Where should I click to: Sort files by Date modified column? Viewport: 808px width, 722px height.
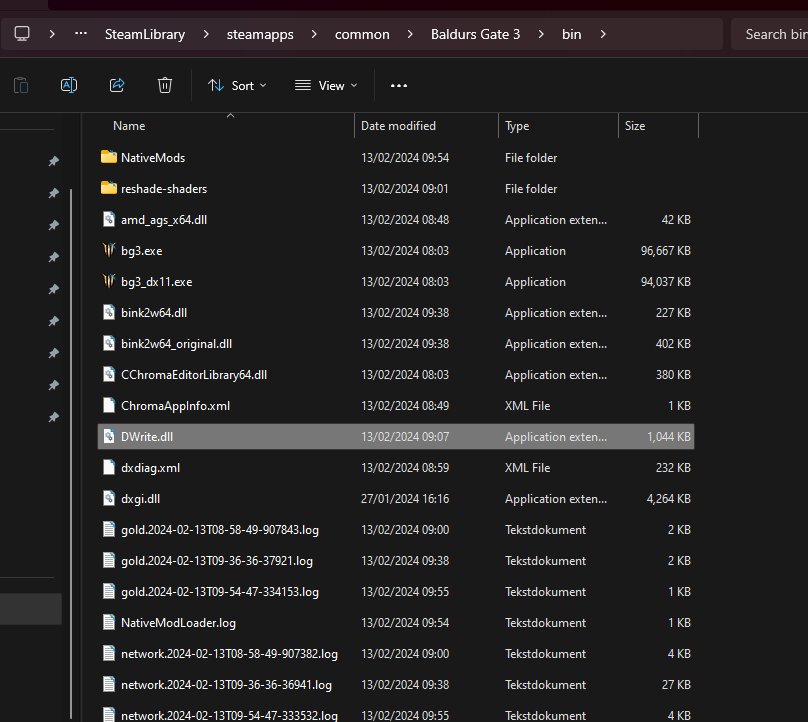tap(398, 126)
